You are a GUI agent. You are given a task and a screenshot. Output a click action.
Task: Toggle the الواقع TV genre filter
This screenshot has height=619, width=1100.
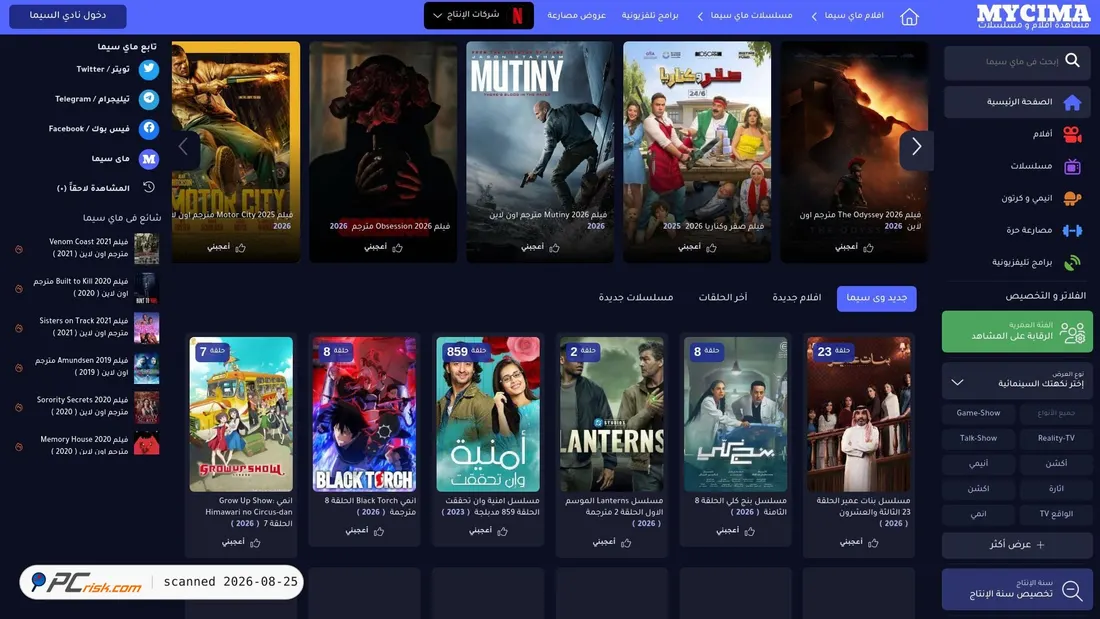click(1056, 514)
